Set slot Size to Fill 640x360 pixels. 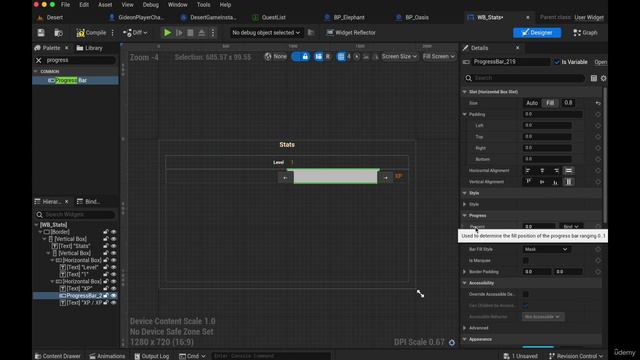click(x=550, y=103)
